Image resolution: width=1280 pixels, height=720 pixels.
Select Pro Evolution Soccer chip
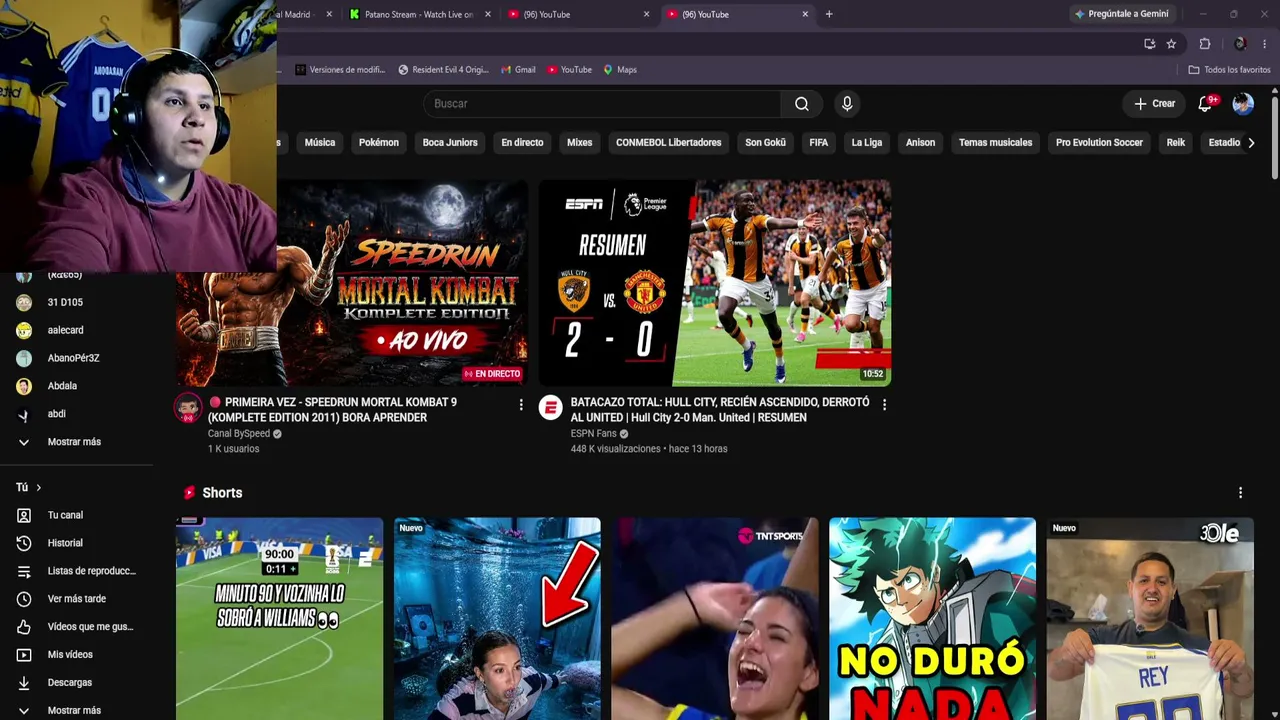tap(1099, 143)
